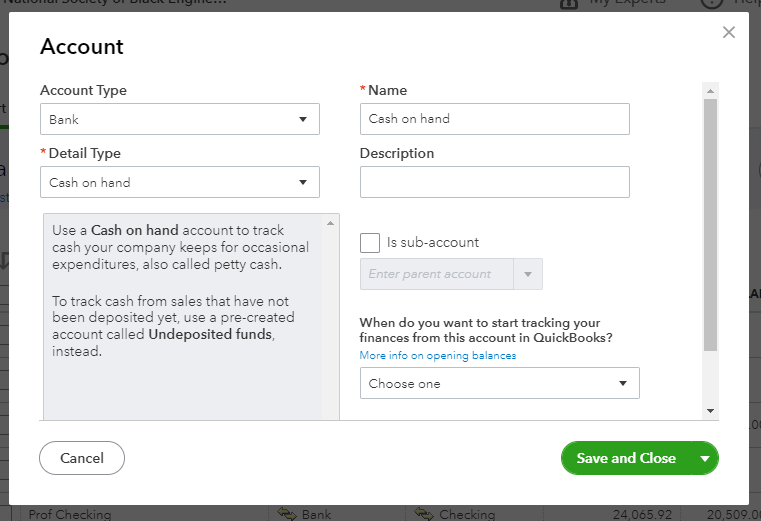Open the Choose one tracking start dropdown
The width and height of the screenshot is (761, 521).
coord(499,383)
